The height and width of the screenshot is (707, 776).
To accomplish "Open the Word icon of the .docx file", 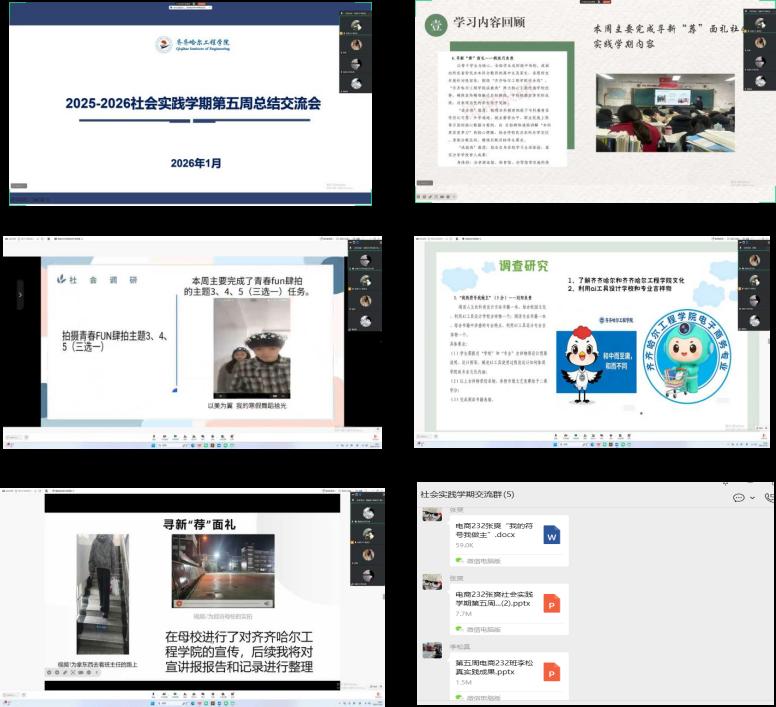I will pos(551,535).
